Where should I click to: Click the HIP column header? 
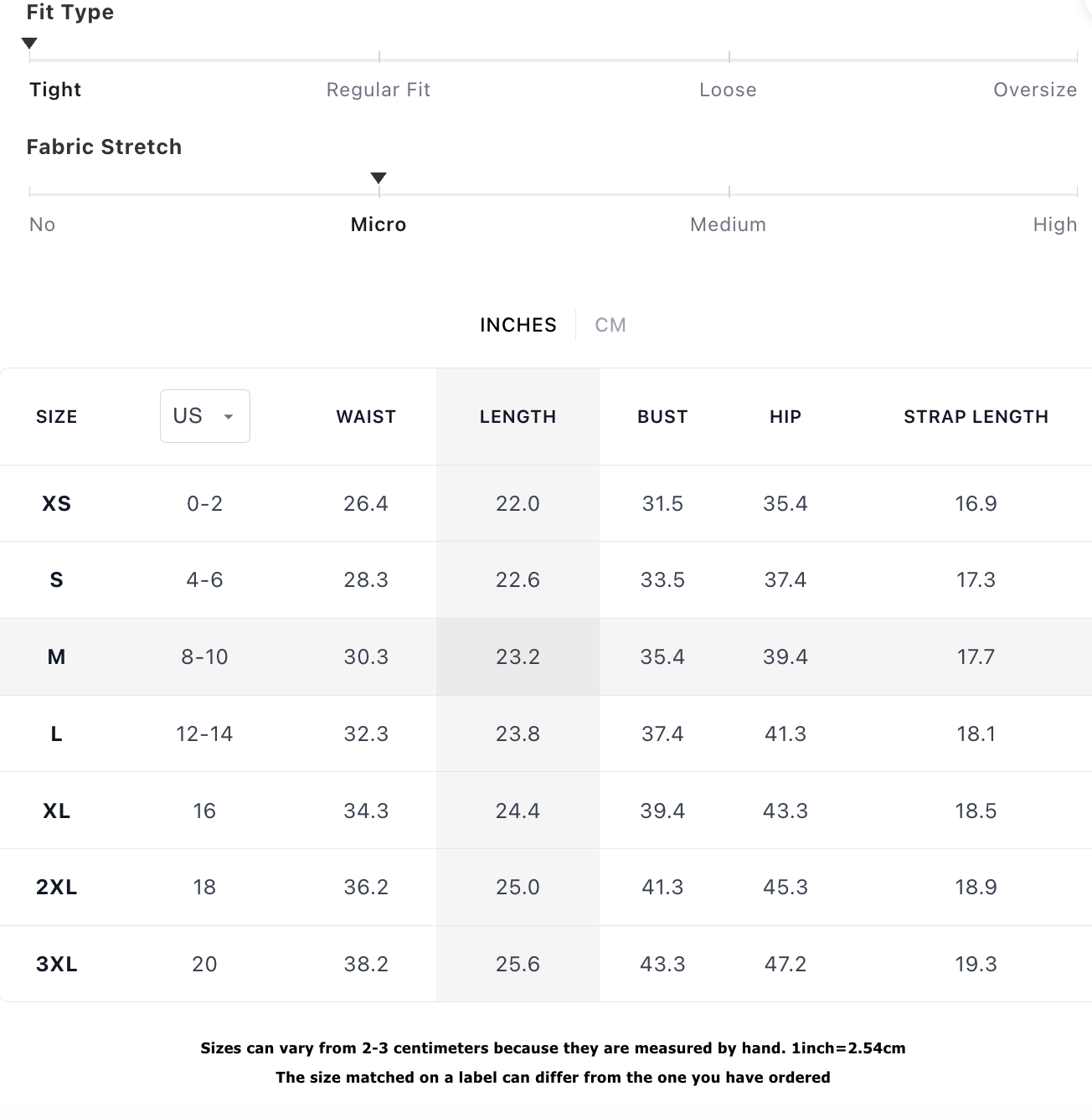click(x=786, y=416)
